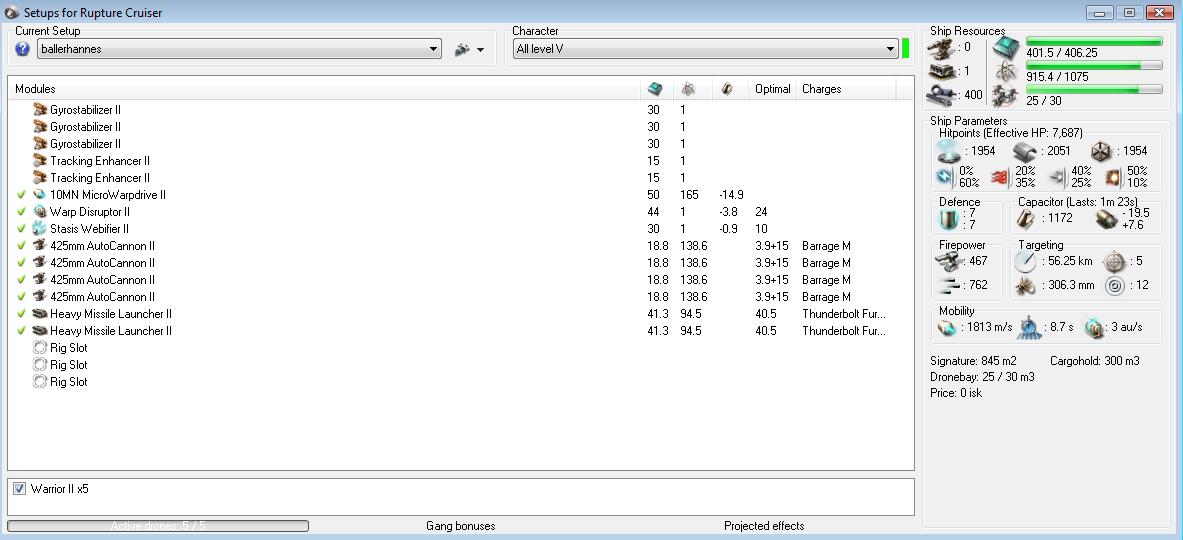Click the Cargohold: 300 m3 text
1183x540 pixels.
click(x=1095, y=361)
